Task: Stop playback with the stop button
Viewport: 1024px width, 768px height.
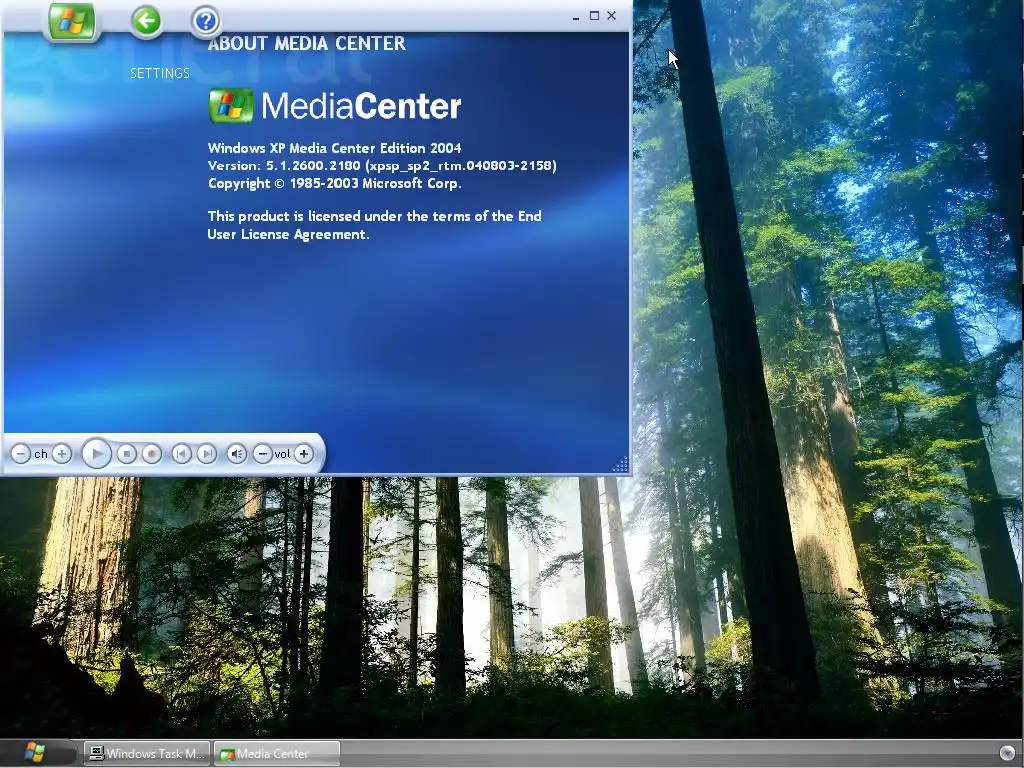Action: pos(127,453)
